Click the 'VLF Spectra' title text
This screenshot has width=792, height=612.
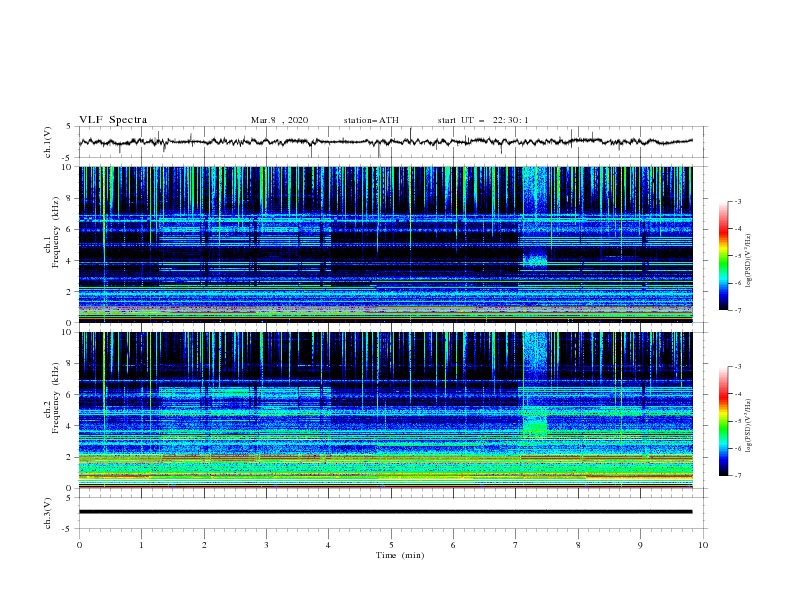coord(113,120)
